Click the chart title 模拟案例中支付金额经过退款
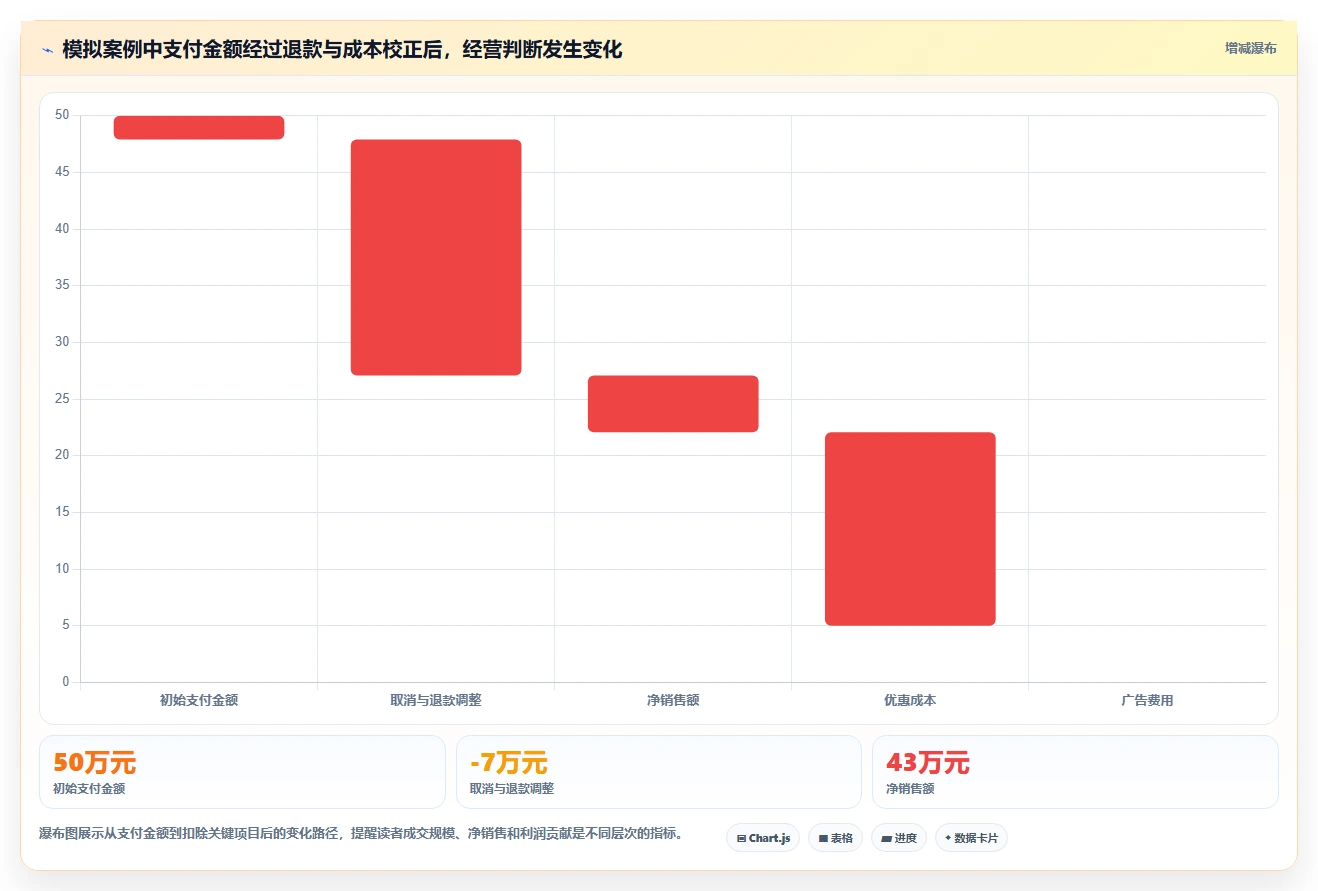 click(342, 49)
